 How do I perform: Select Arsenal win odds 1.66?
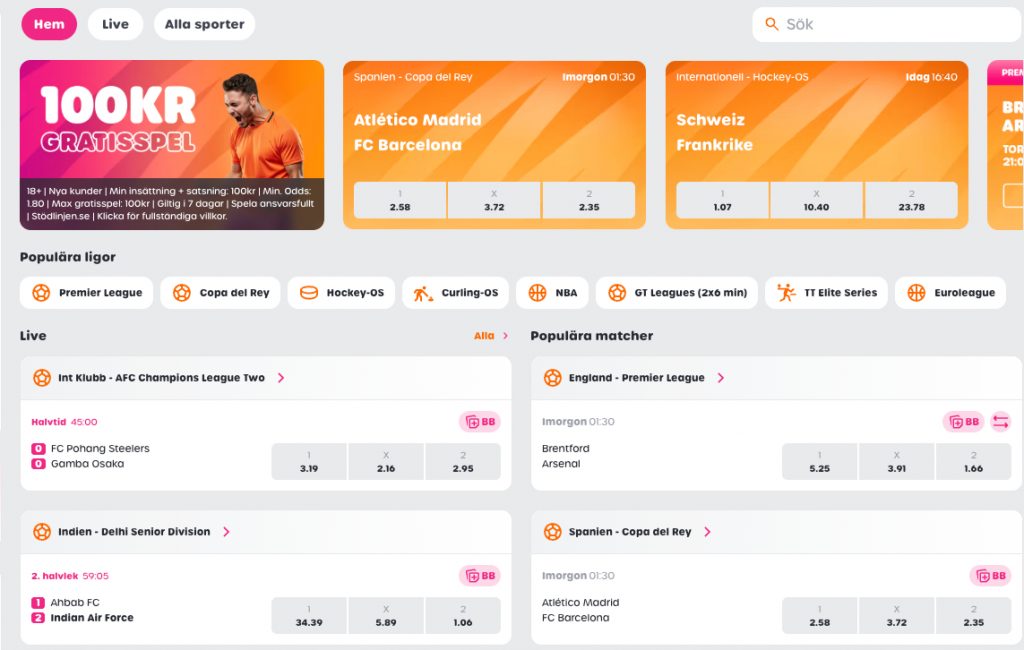(973, 461)
